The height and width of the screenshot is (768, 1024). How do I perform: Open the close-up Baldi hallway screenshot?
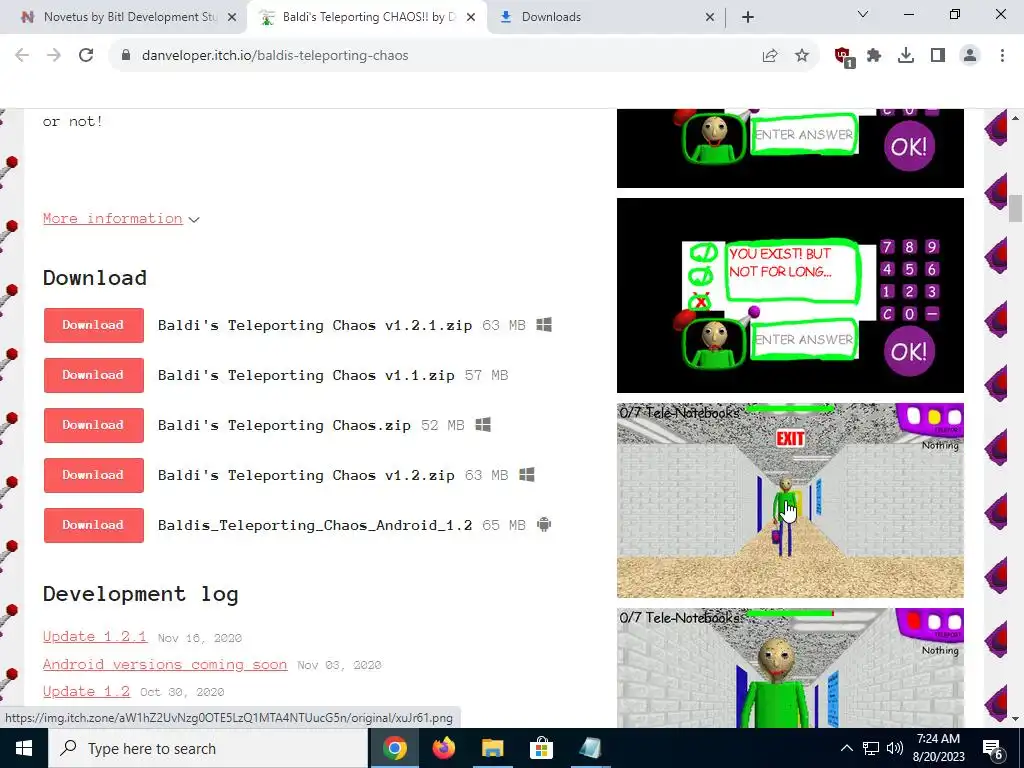click(x=790, y=667)
